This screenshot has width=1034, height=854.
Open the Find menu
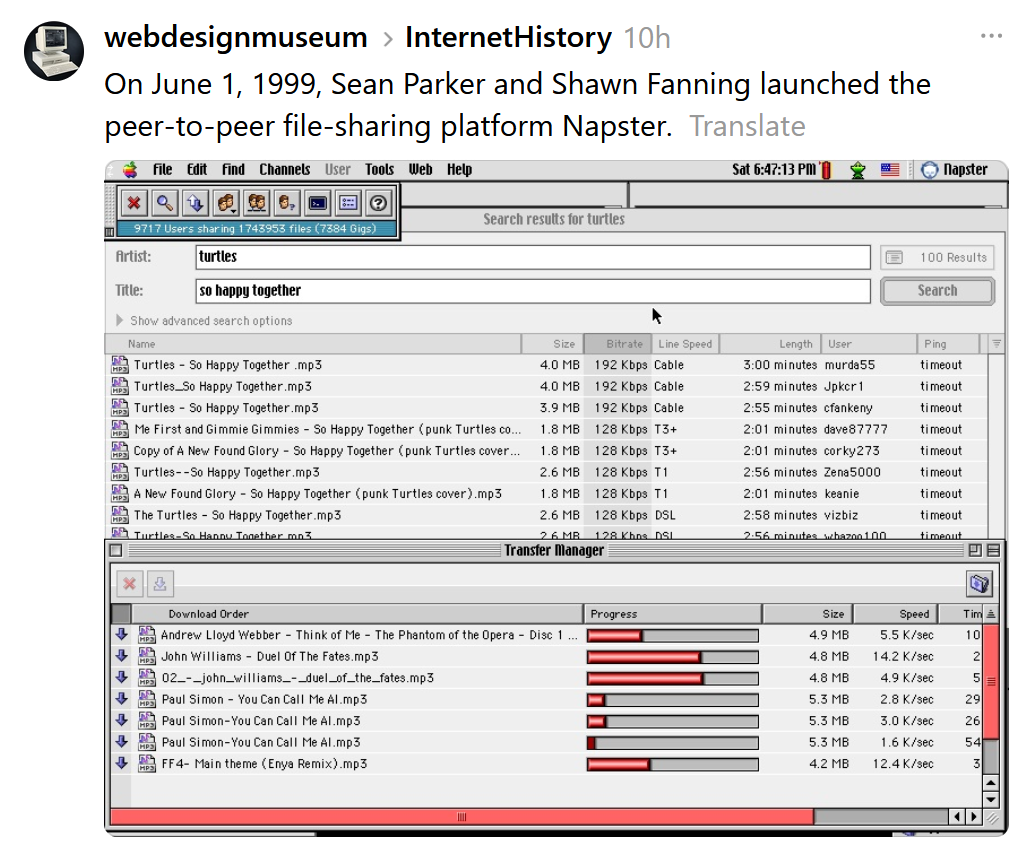233,170
